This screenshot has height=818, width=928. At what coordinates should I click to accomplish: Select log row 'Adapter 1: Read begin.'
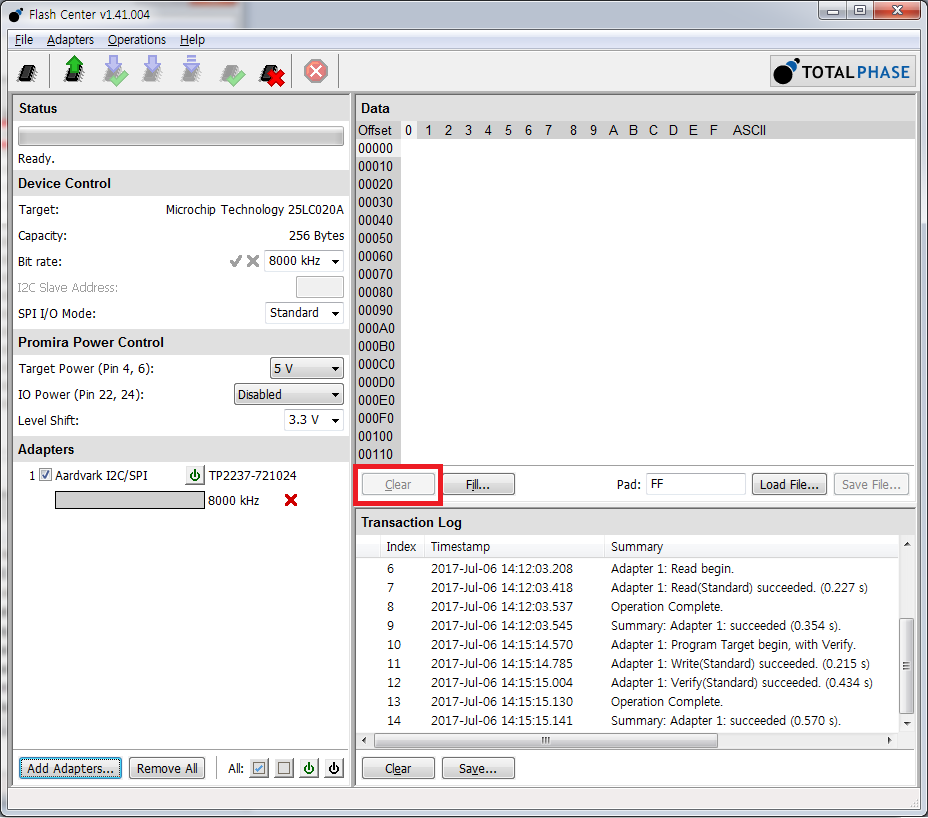(x=627, y=569)
